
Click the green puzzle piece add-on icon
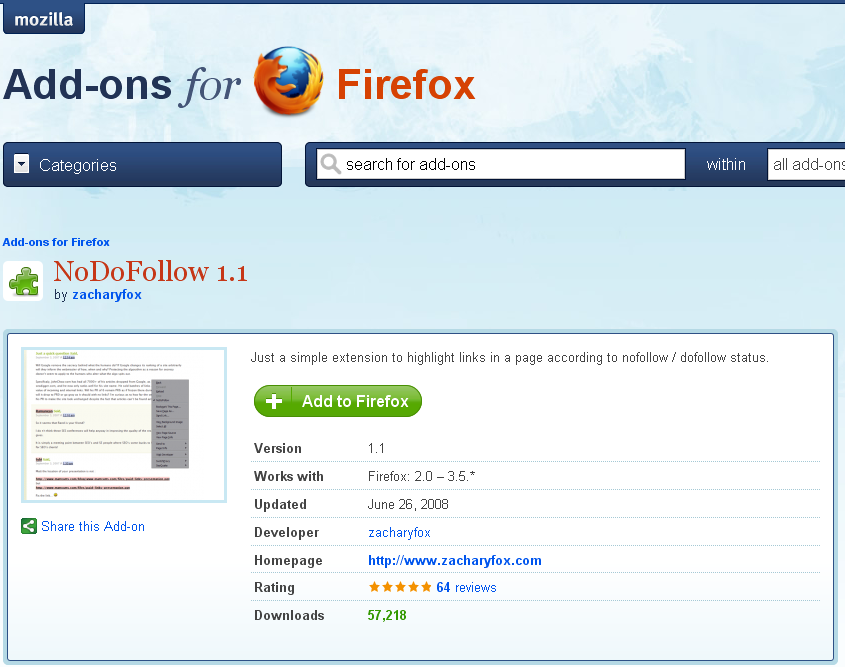(23, 281)
